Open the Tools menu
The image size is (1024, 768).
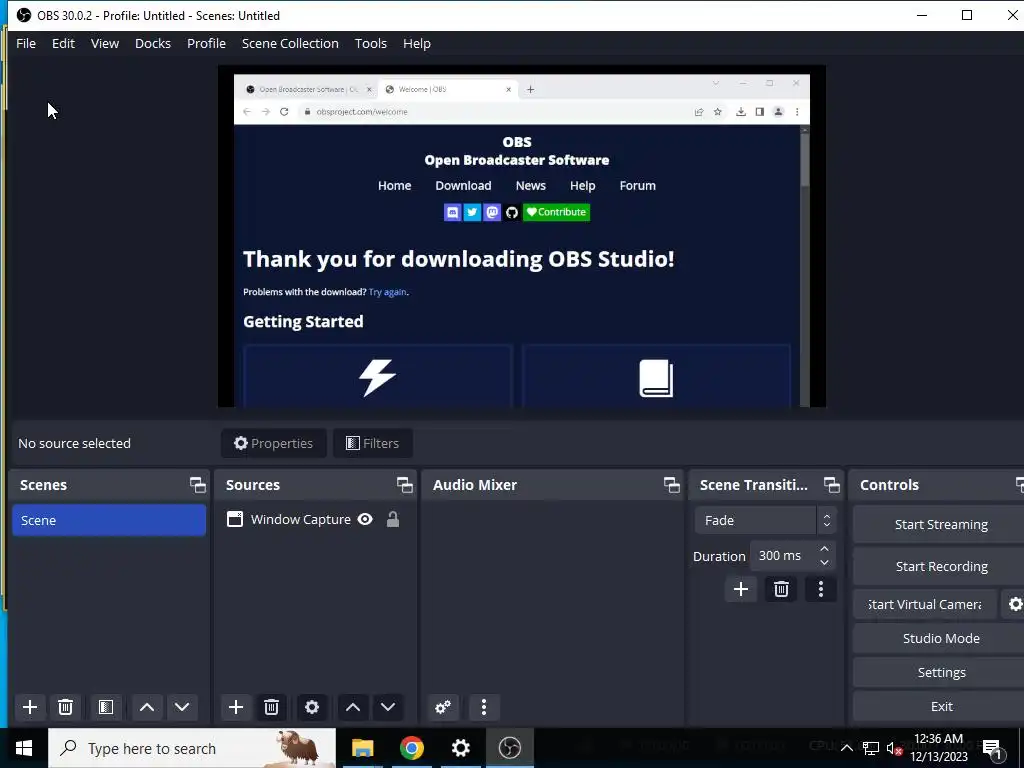tap(370, 44)
